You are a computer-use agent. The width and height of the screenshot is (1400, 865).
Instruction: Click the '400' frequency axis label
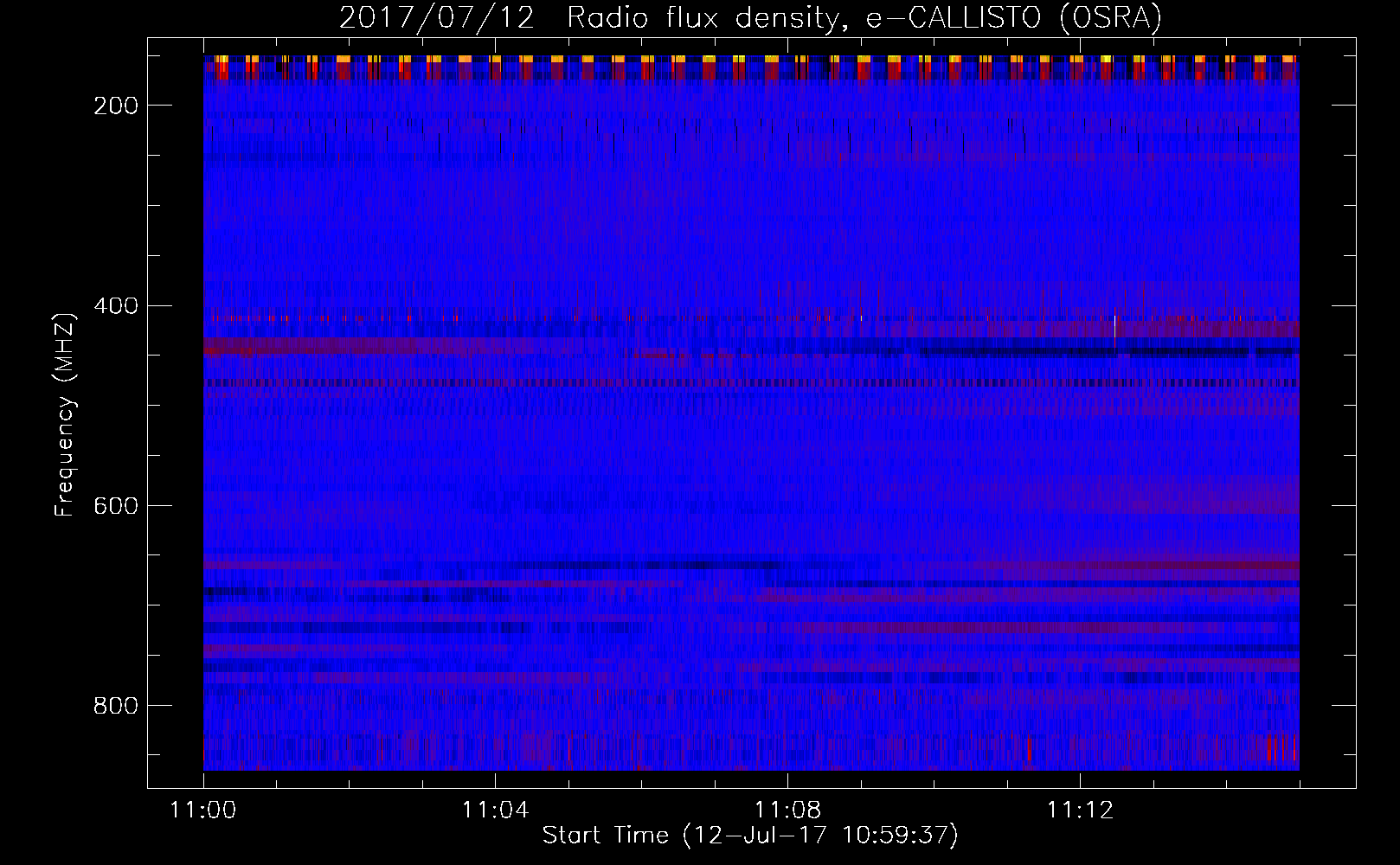coord(115,306)
